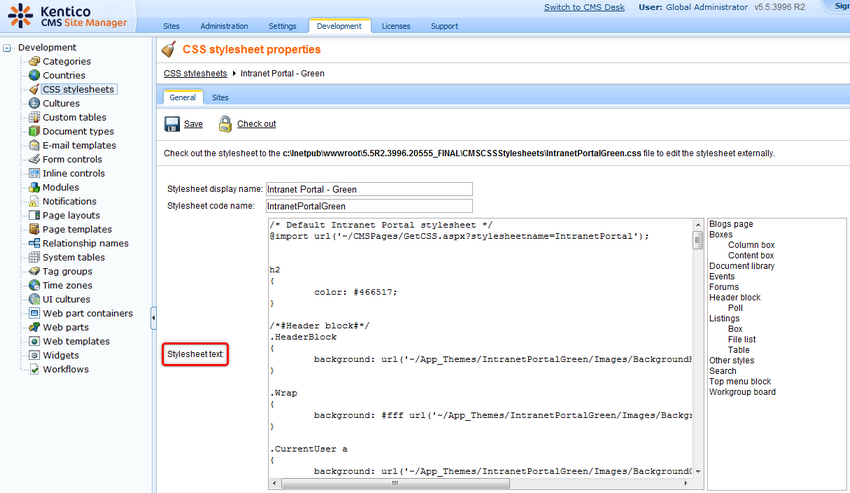The height and width of the screenshot is (493, 850).
Task: Click the Tag groups icon
Action: tap(34, 271)
